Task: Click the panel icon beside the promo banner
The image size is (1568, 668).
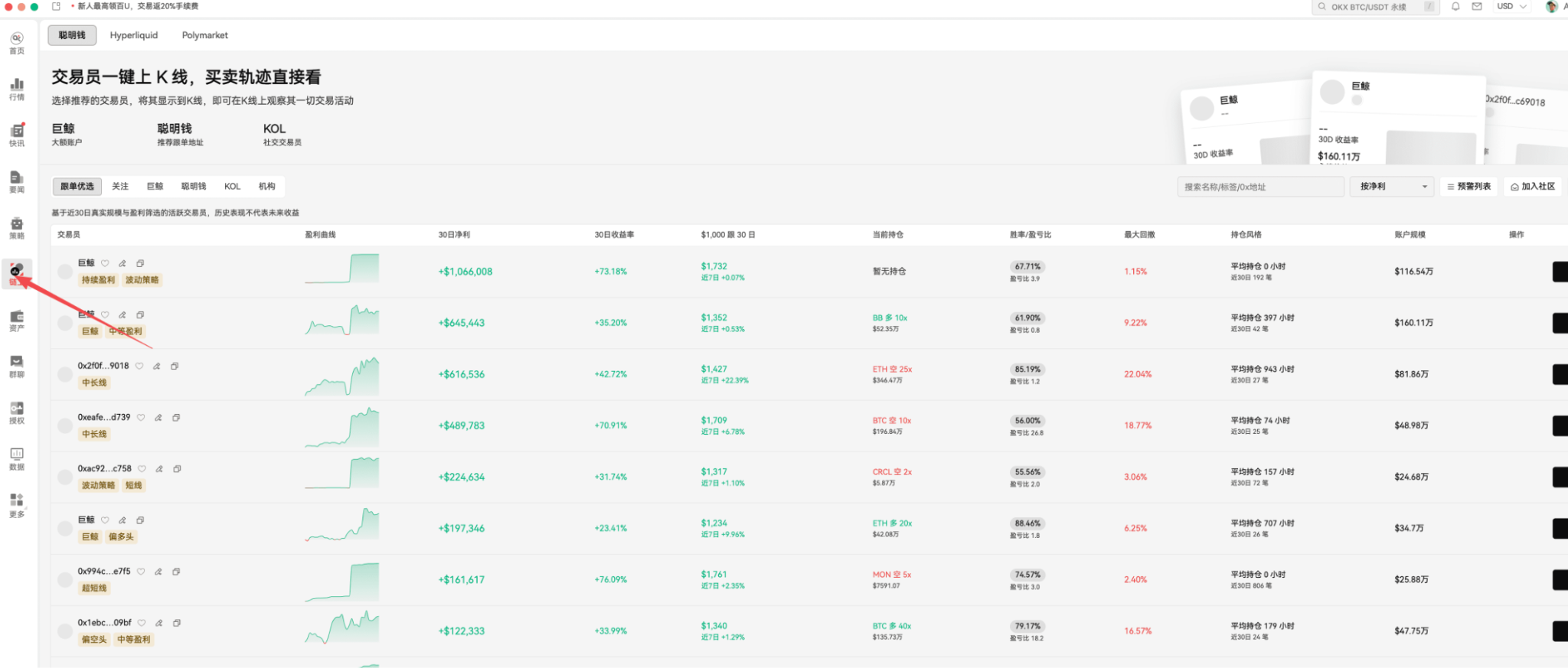Action: [x=56, y=6]
